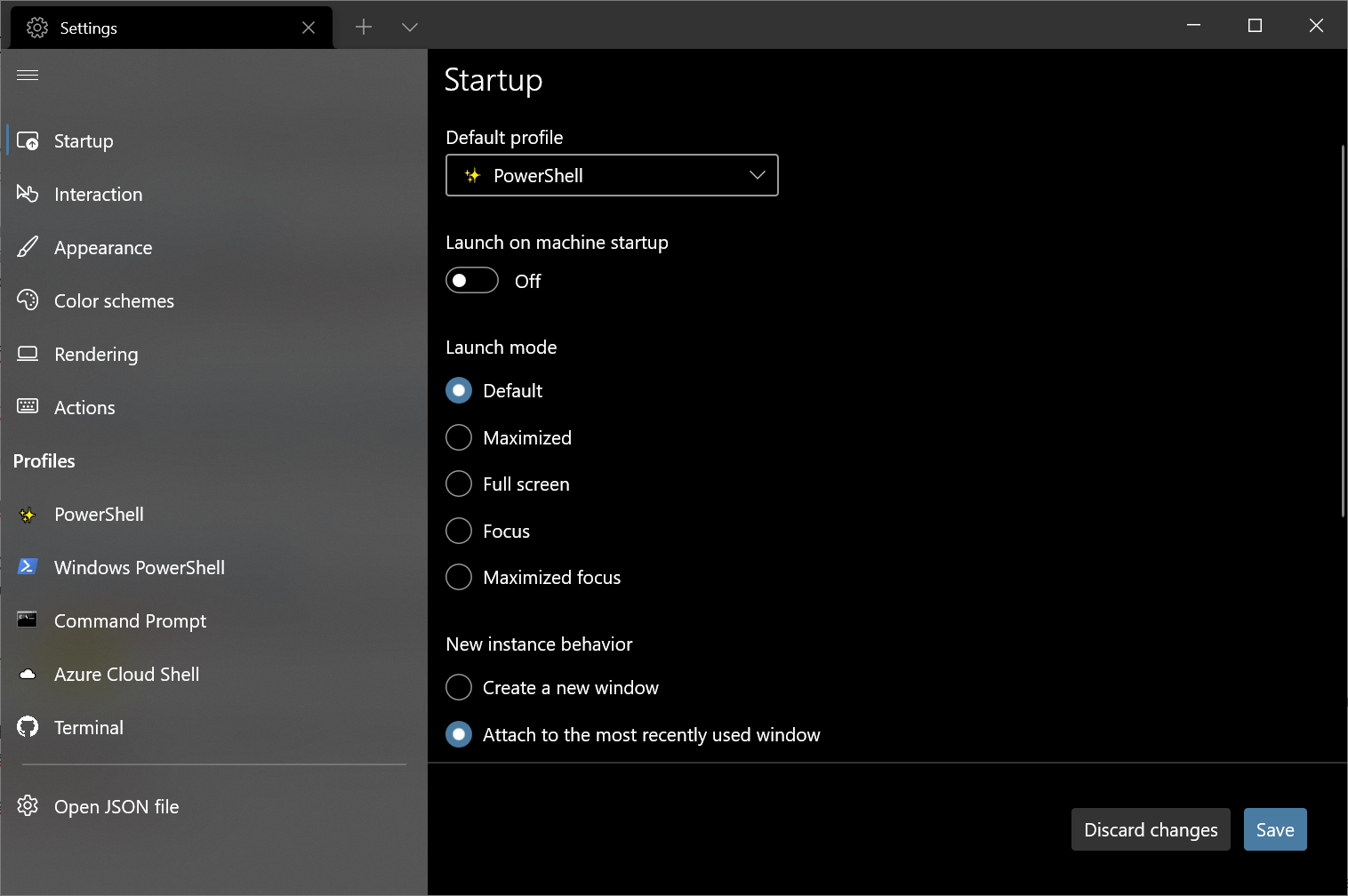Image resolution: width=1348 pixels, height=896 pixels.
Task: Toggle Launch on machine startup on
Action: click(x=471, y=280)
